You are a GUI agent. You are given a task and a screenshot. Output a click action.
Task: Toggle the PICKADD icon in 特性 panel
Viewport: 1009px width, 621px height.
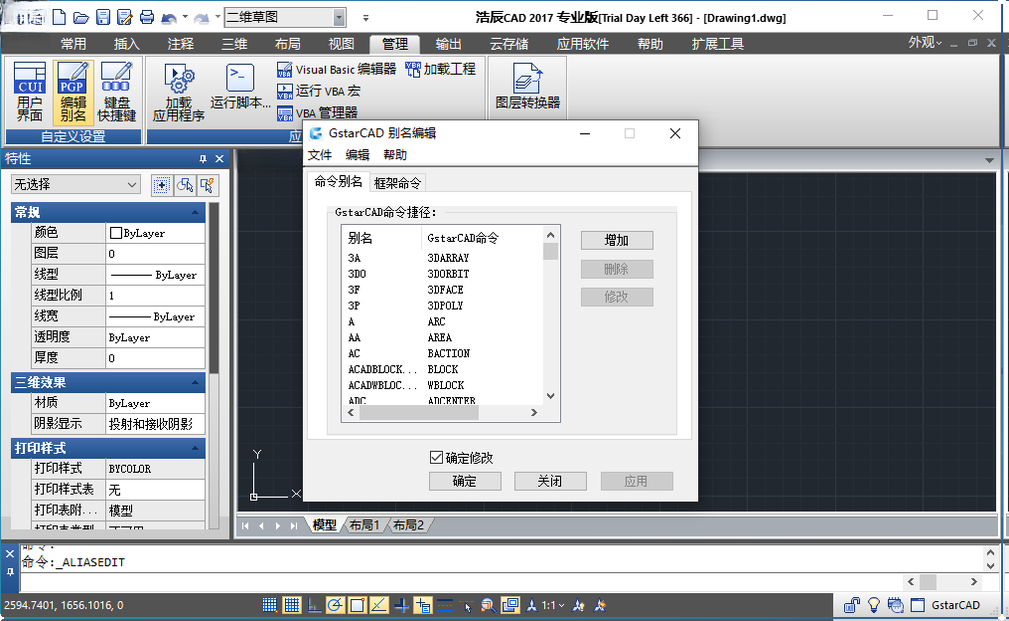click(x=162, y=185)
